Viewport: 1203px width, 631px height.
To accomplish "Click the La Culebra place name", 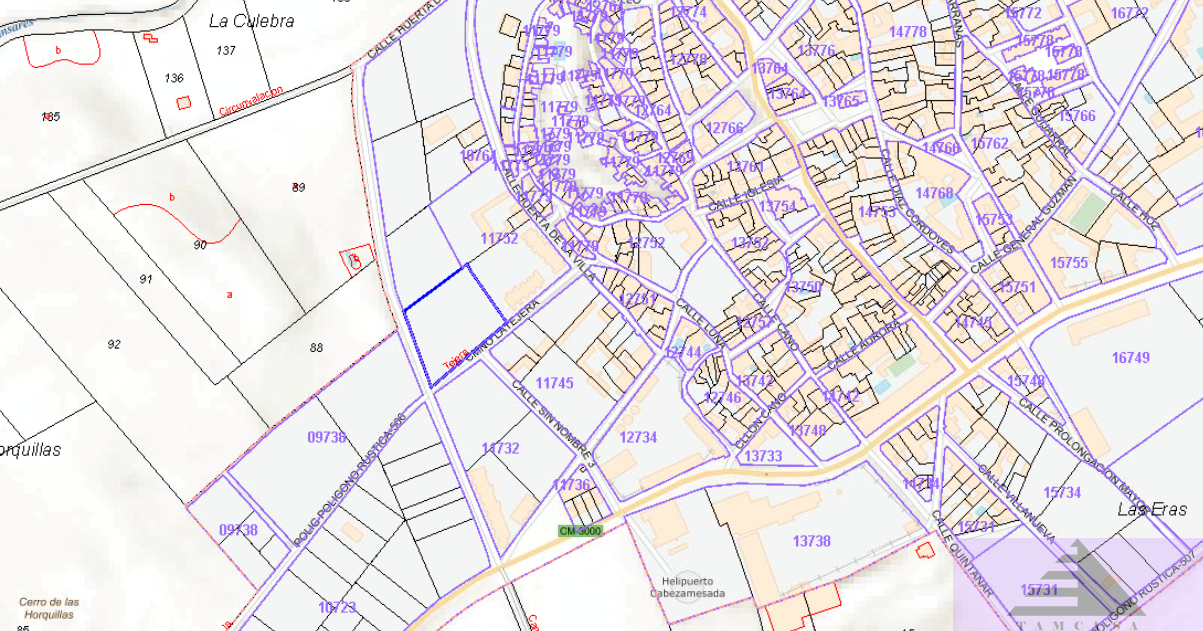I will point(251,20).
